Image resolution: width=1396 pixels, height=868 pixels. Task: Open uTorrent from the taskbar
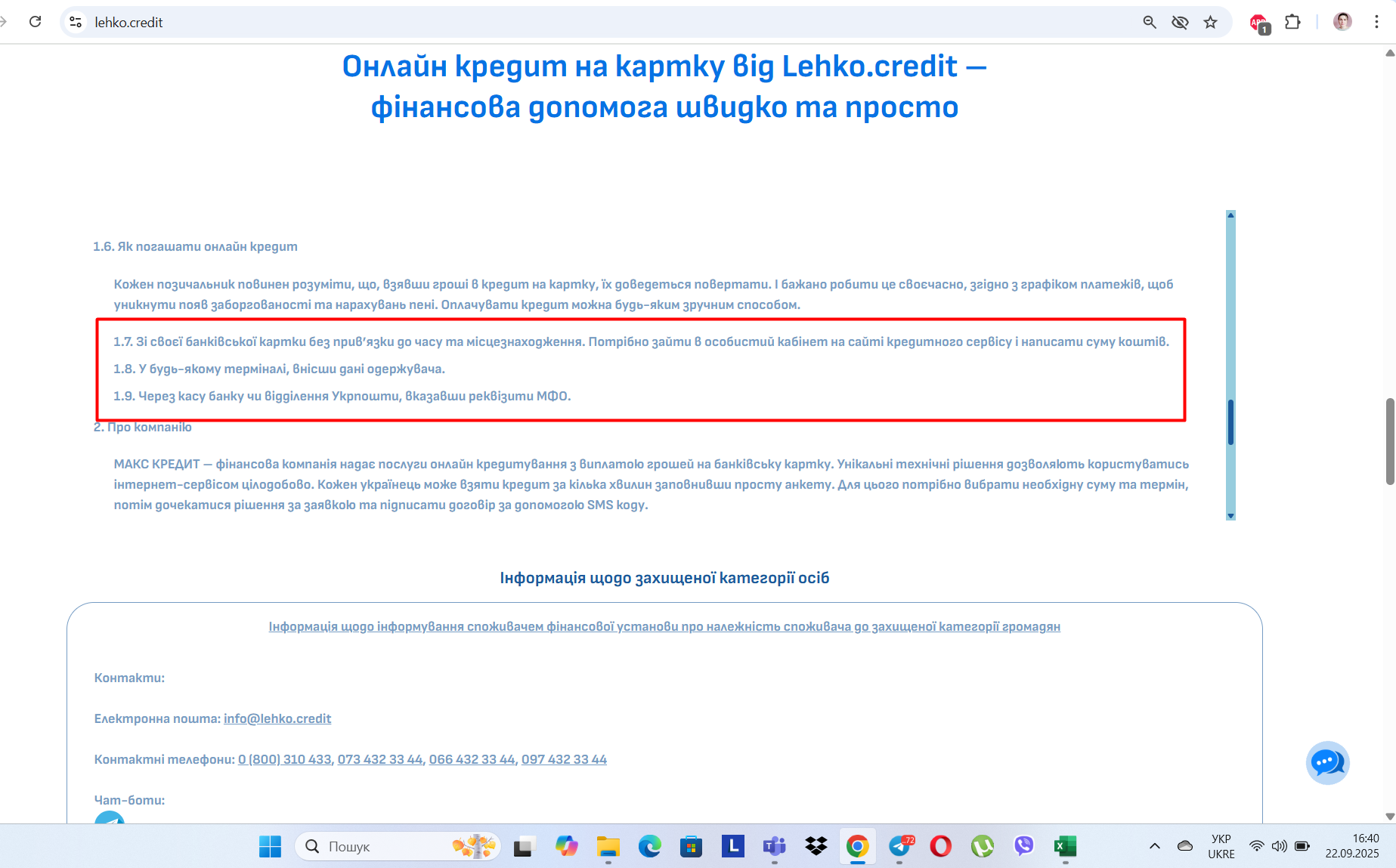point(983,847)
